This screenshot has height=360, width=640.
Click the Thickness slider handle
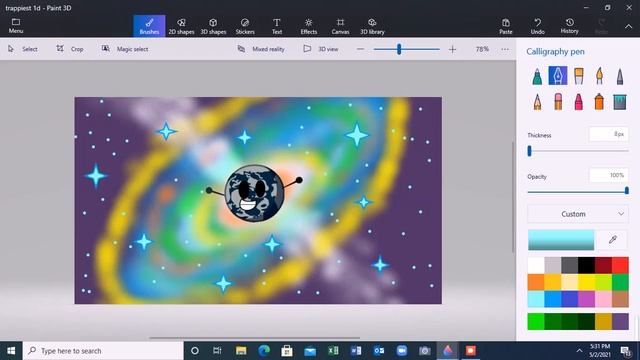click(x=529, y=151)
